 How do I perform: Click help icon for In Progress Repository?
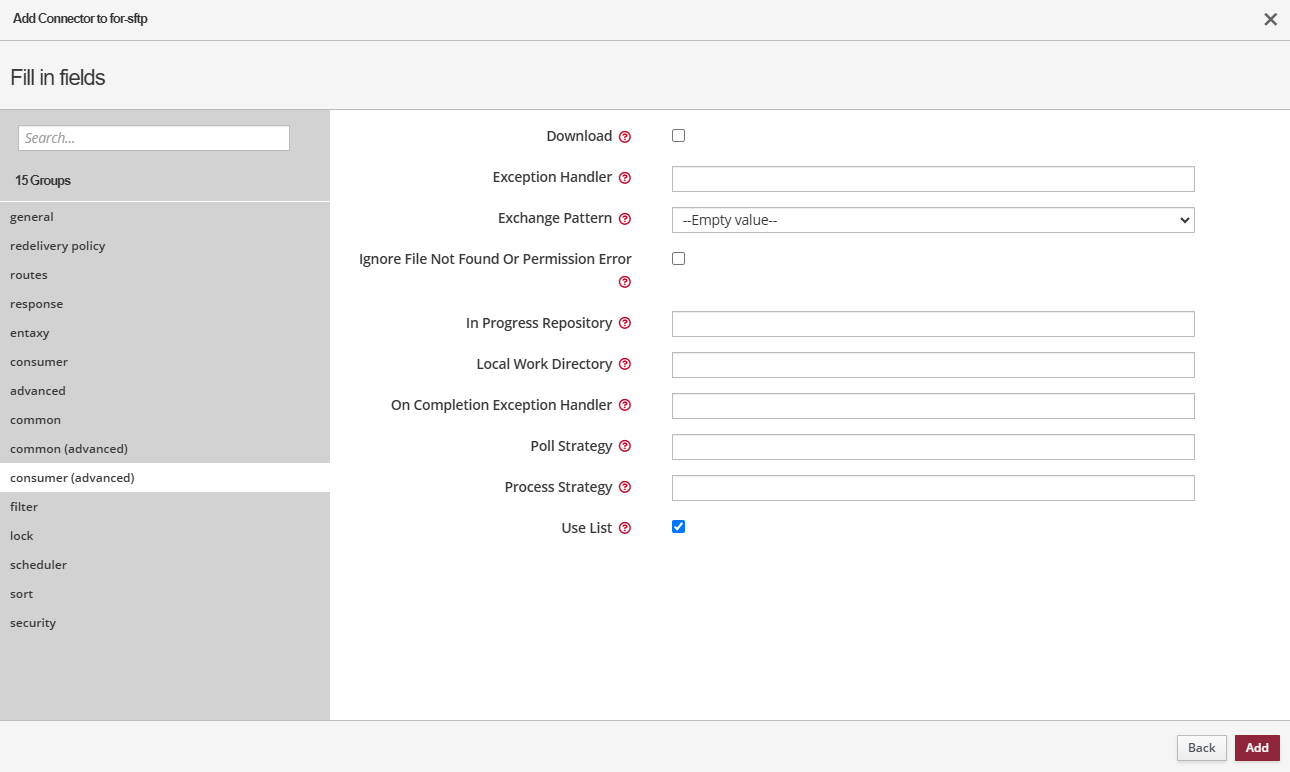[625, 324]
